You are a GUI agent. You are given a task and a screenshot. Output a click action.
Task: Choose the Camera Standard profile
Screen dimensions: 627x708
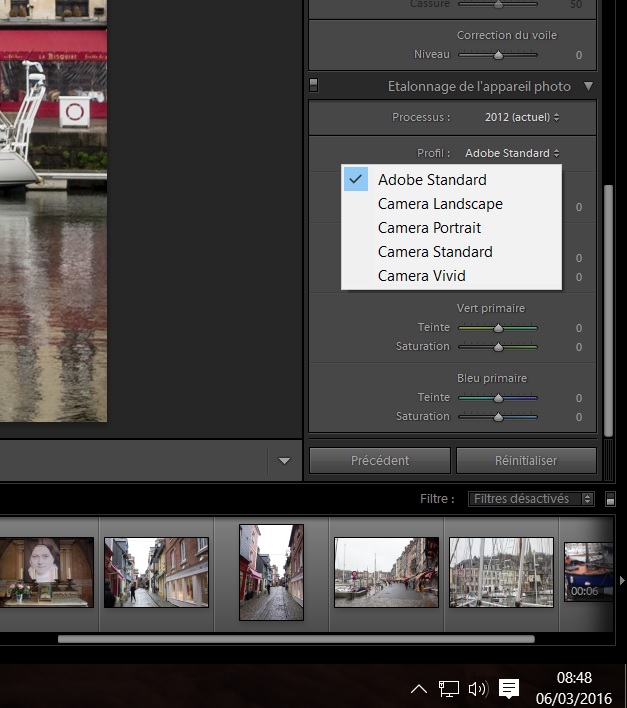pos(451,252)
